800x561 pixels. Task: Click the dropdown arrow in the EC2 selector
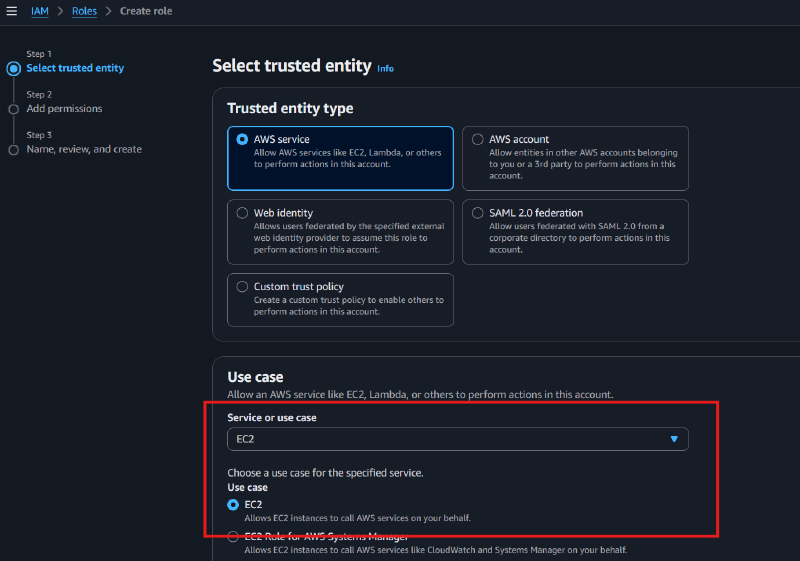point(674,439)
